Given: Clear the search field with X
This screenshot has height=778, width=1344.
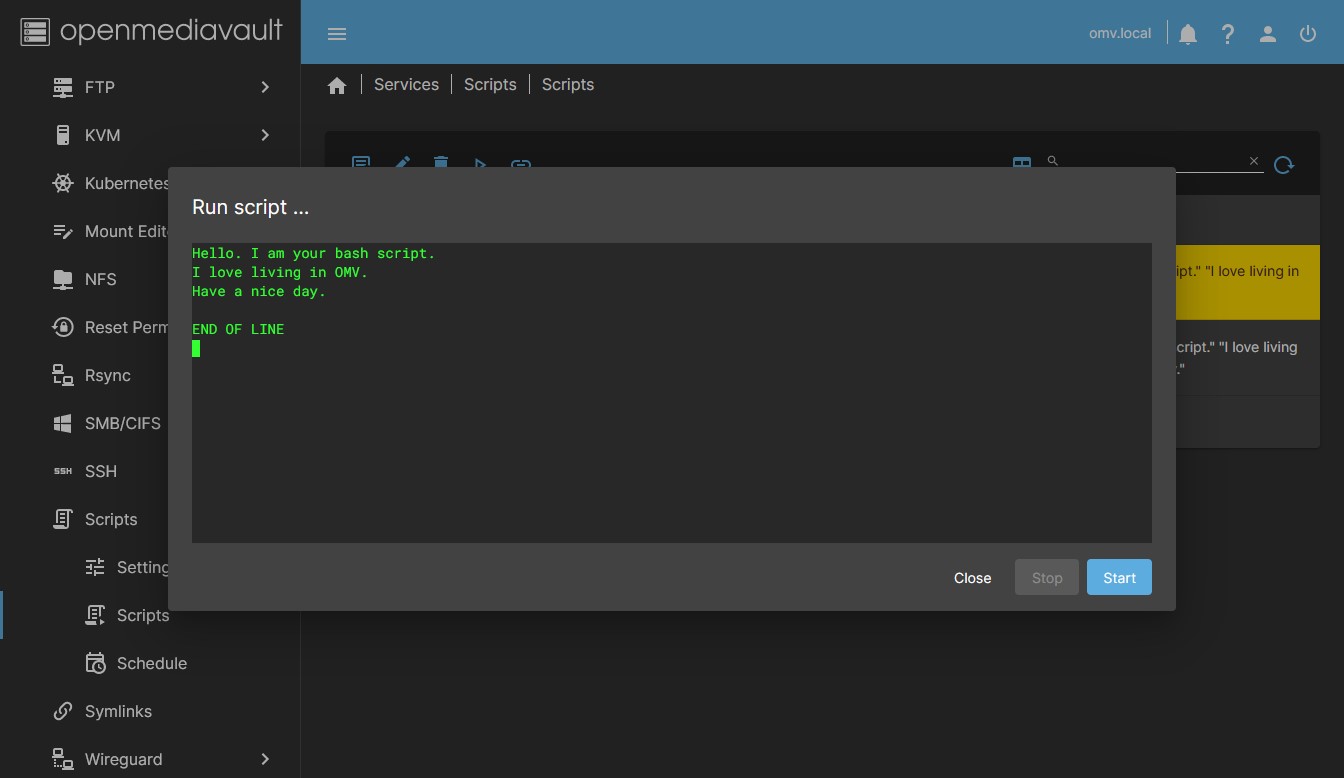Looking at the screenshot, I should (x=1254, y=161).
